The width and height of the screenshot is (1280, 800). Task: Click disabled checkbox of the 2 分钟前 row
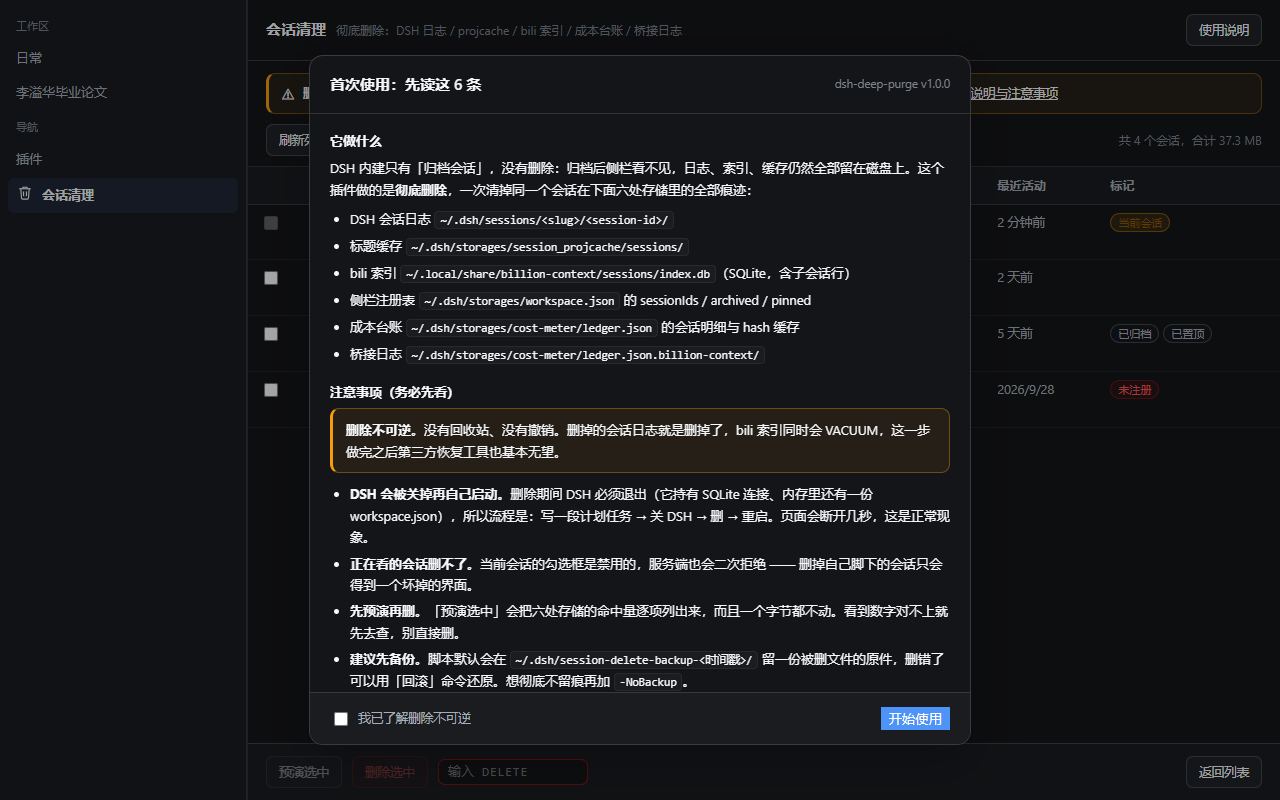tap(271, 223)
